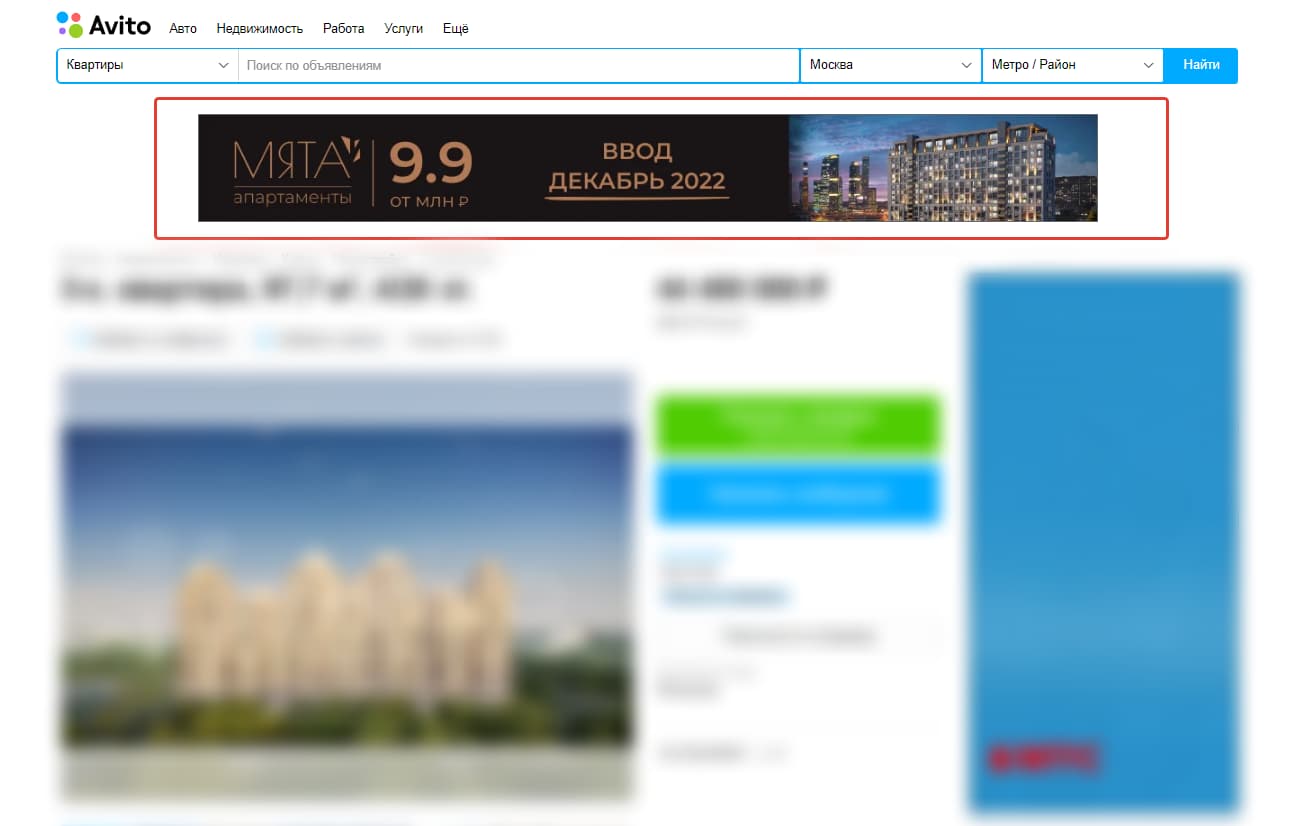Click the Avito logo
This screenshot has width=1315, height=826.
click(x=104, y=25)
